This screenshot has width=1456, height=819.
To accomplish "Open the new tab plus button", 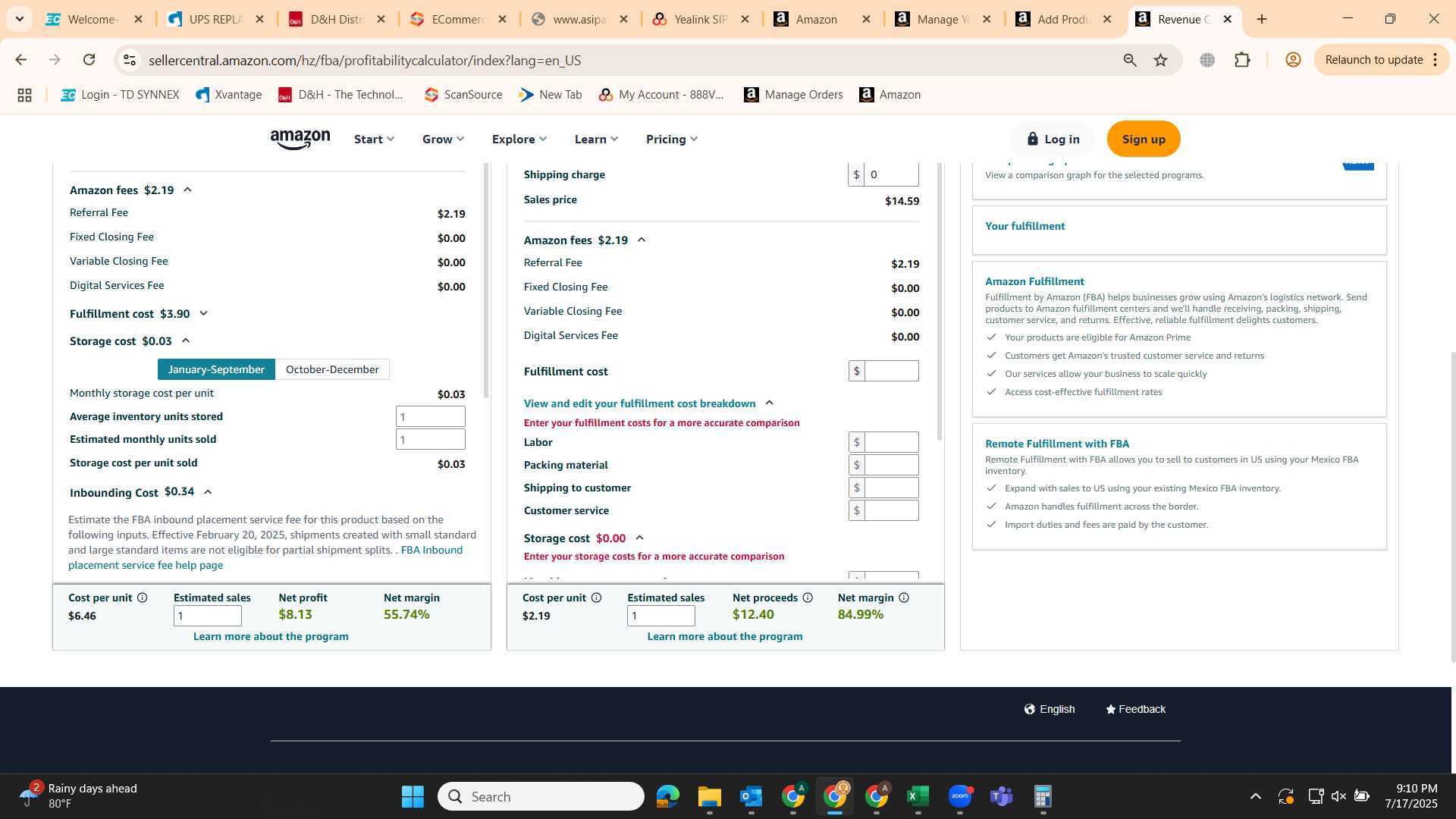I will click(x=1262, y=20).
